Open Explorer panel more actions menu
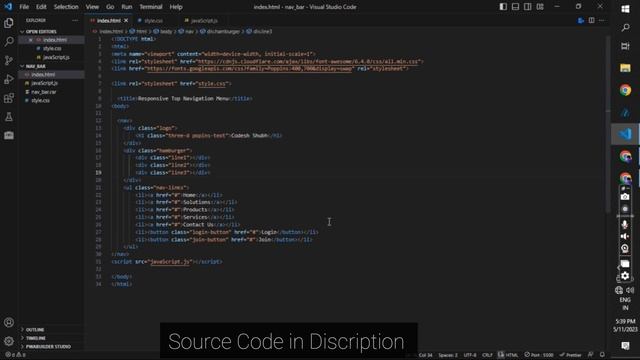640x360 pixels. coord(75,20)
